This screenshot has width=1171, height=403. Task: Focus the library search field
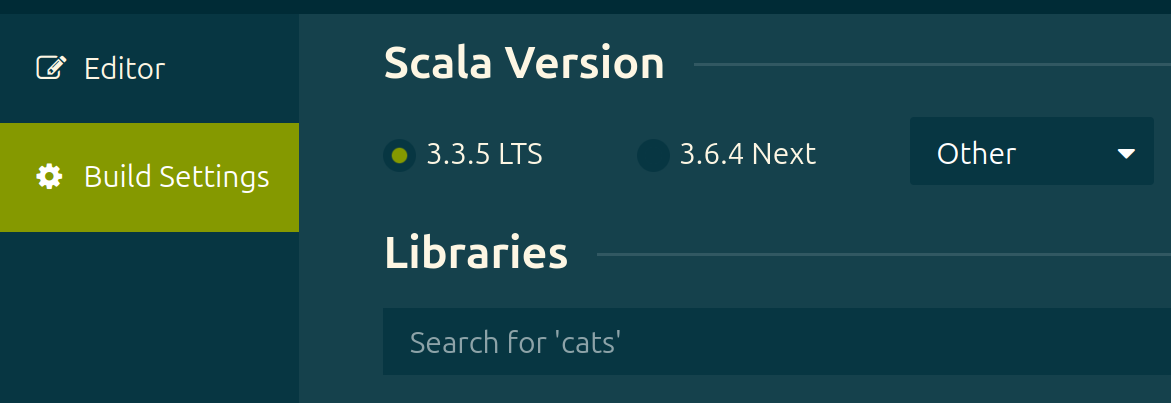pyautogui.click(x=777, y=342)
